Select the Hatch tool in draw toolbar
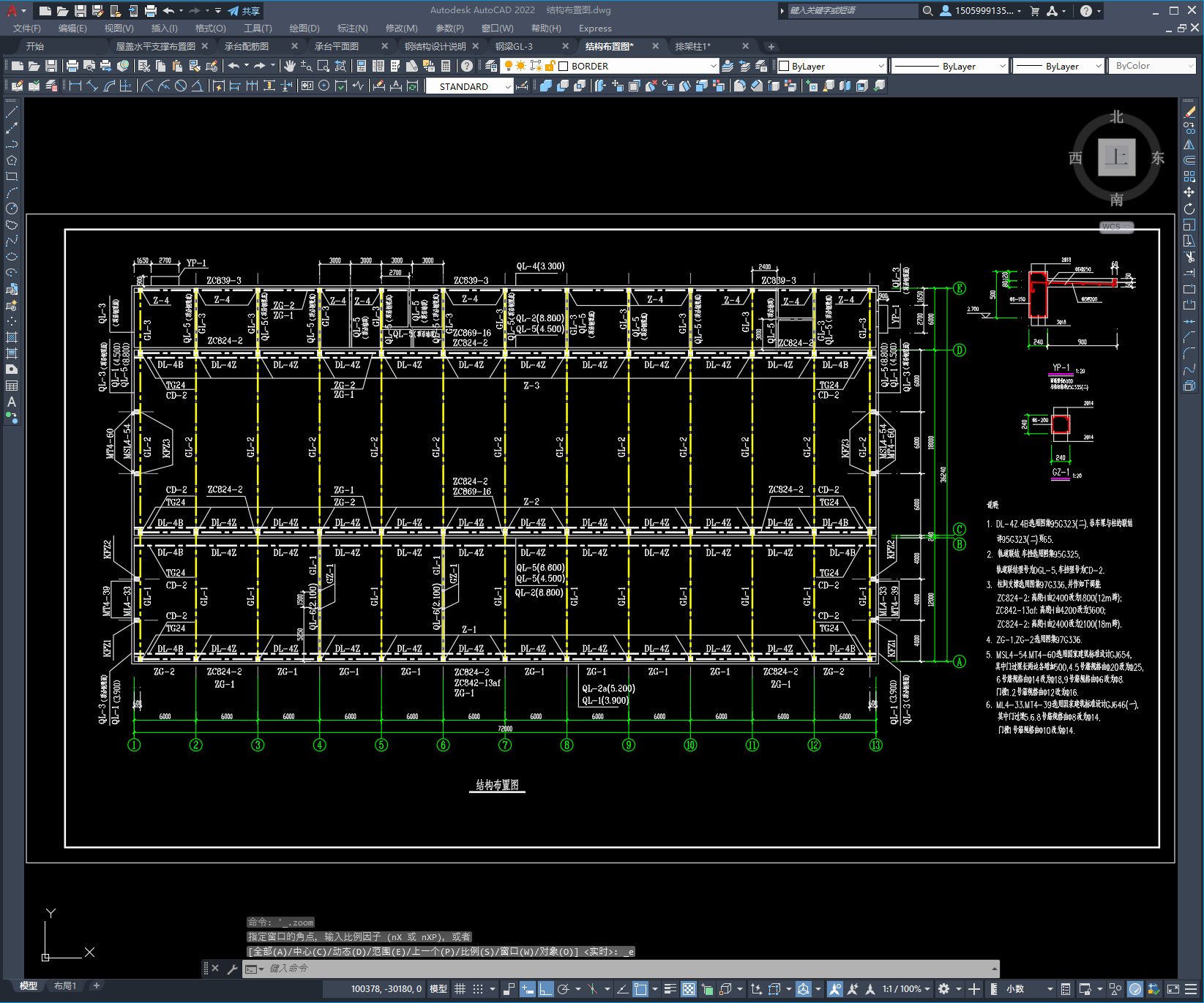1204x1003 pixels. pyautogui.click(x=12, y=337)
